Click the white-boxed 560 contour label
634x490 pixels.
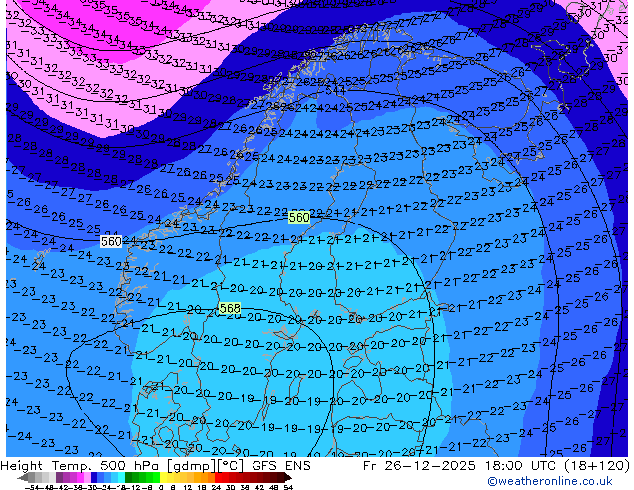pos(111,242)
